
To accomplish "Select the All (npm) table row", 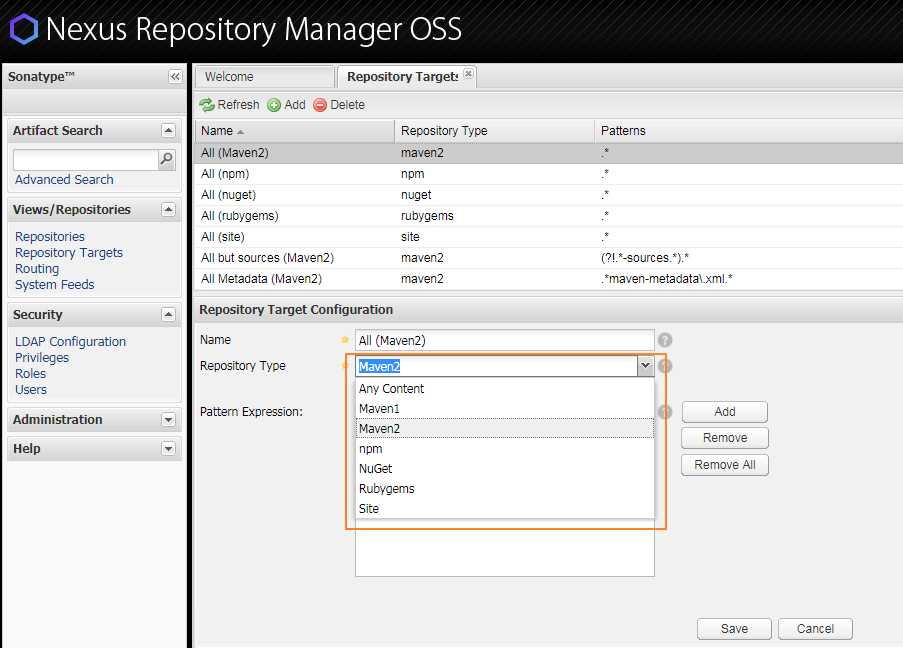I will (548, 174).
